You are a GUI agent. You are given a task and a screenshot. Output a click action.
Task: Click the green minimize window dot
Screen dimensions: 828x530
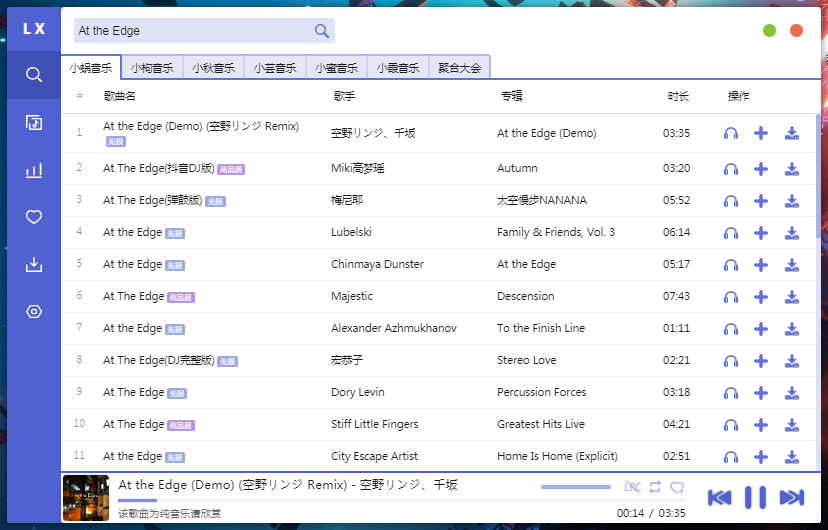click(x=769, y=31)
